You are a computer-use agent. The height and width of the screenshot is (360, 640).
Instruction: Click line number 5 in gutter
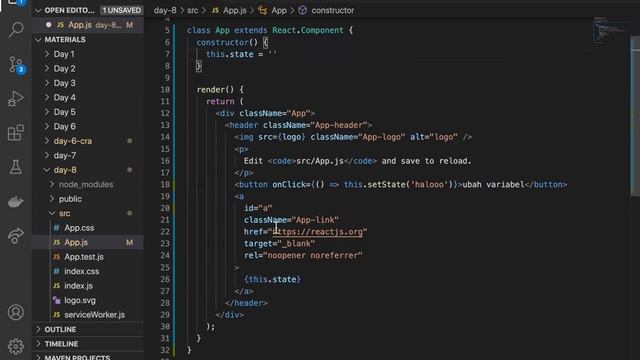pos(167,30)
